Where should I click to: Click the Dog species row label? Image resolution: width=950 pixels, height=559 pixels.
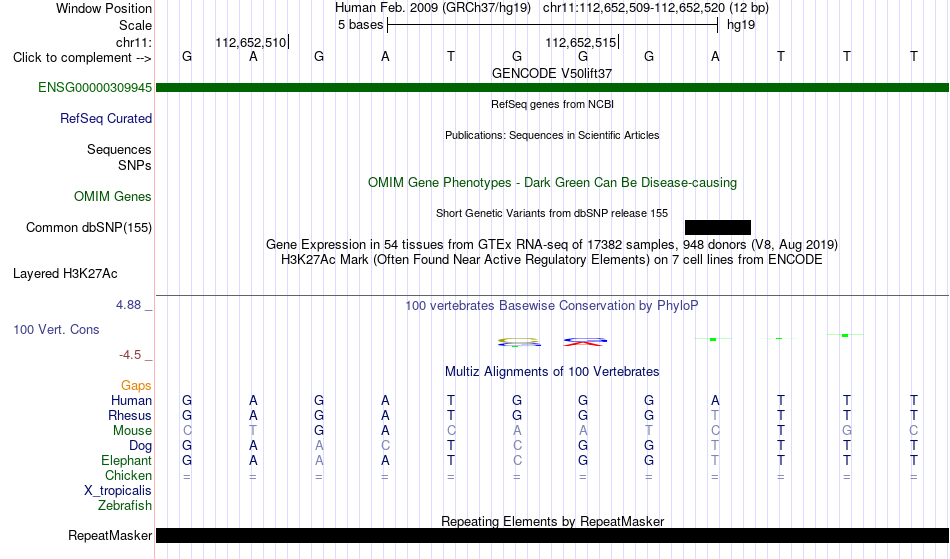(140, 446)
